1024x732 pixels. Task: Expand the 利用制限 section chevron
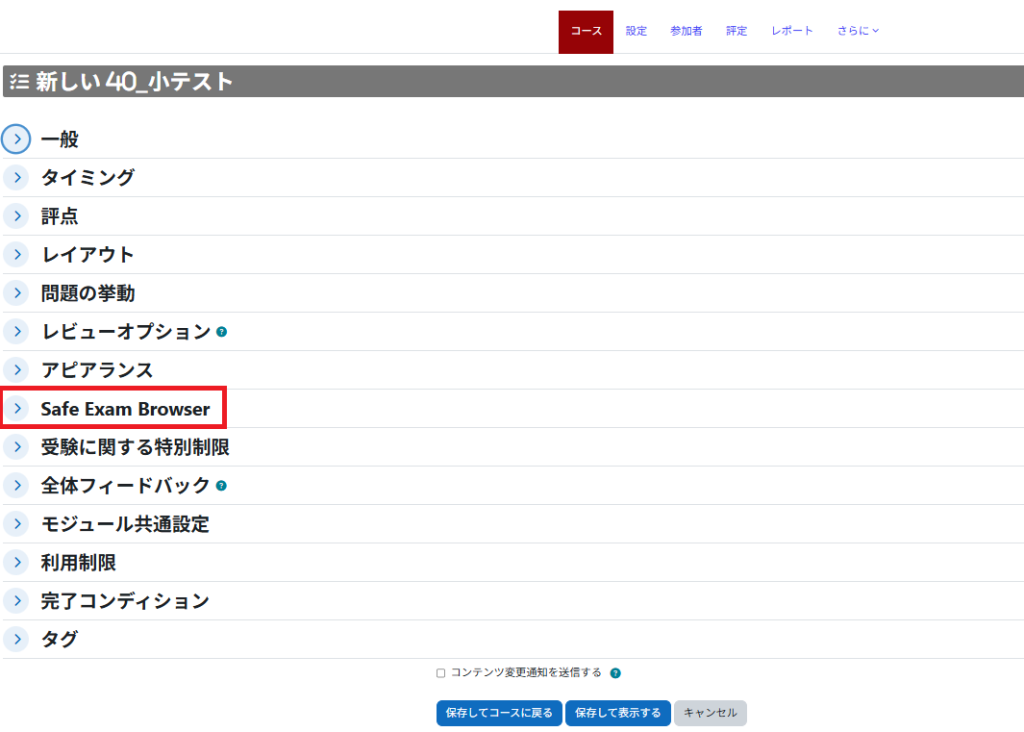pyautogui.click(x=16, y=563)
